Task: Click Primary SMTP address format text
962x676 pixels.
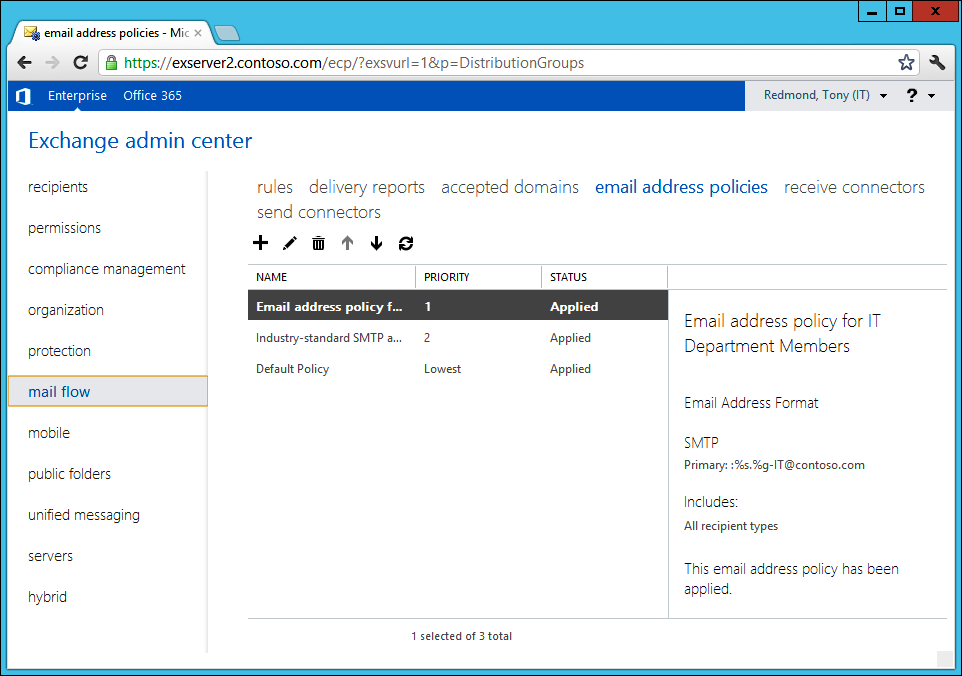Action: (774, 465)
